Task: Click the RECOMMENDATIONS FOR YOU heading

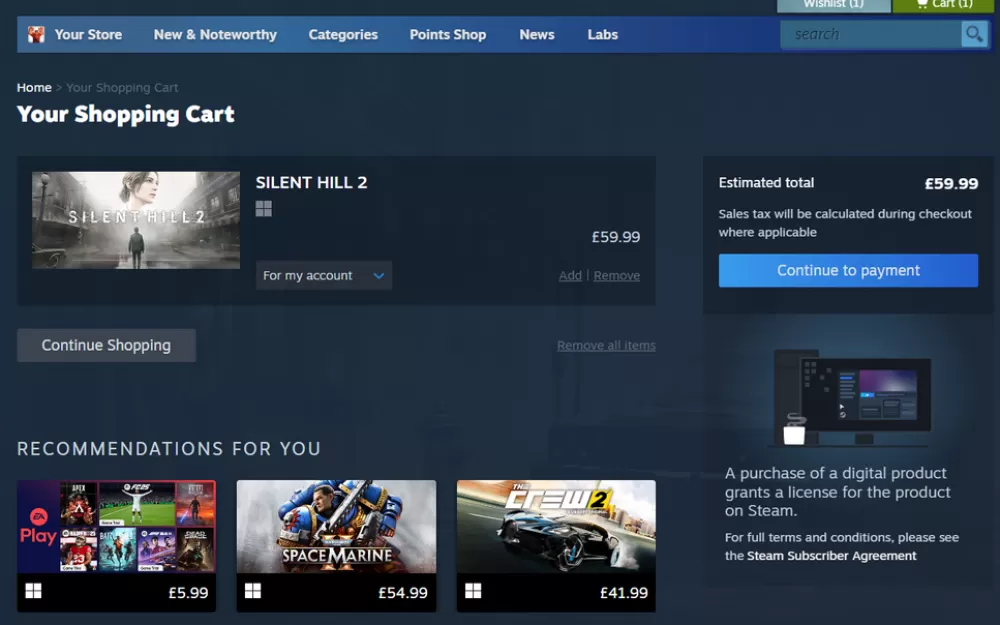Action: point(169,449)
